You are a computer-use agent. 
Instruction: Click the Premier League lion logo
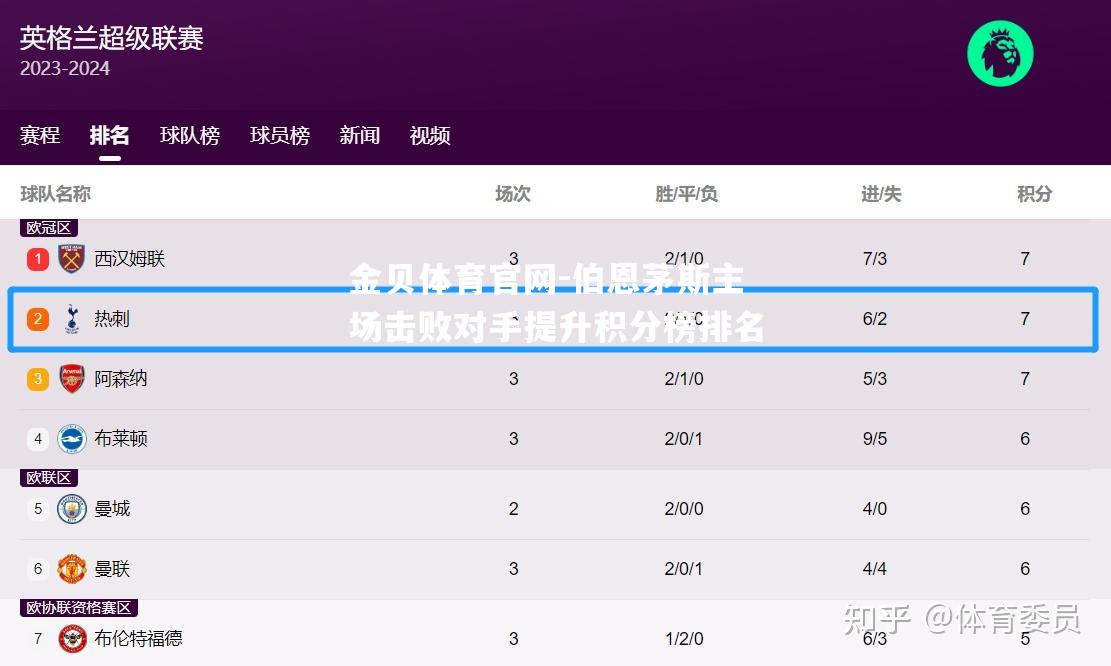(1000, 53)
